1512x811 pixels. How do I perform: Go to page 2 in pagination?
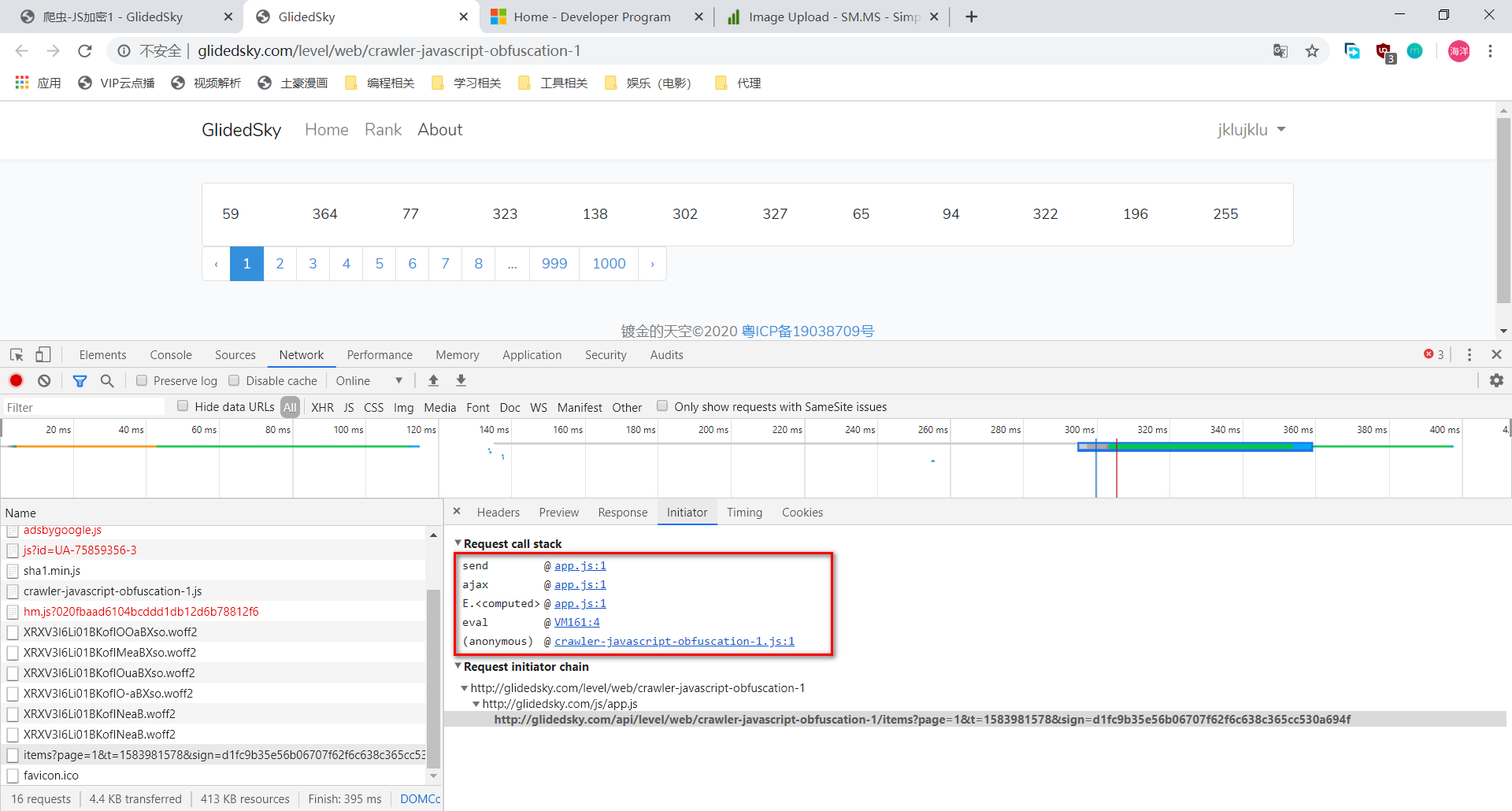280,264
